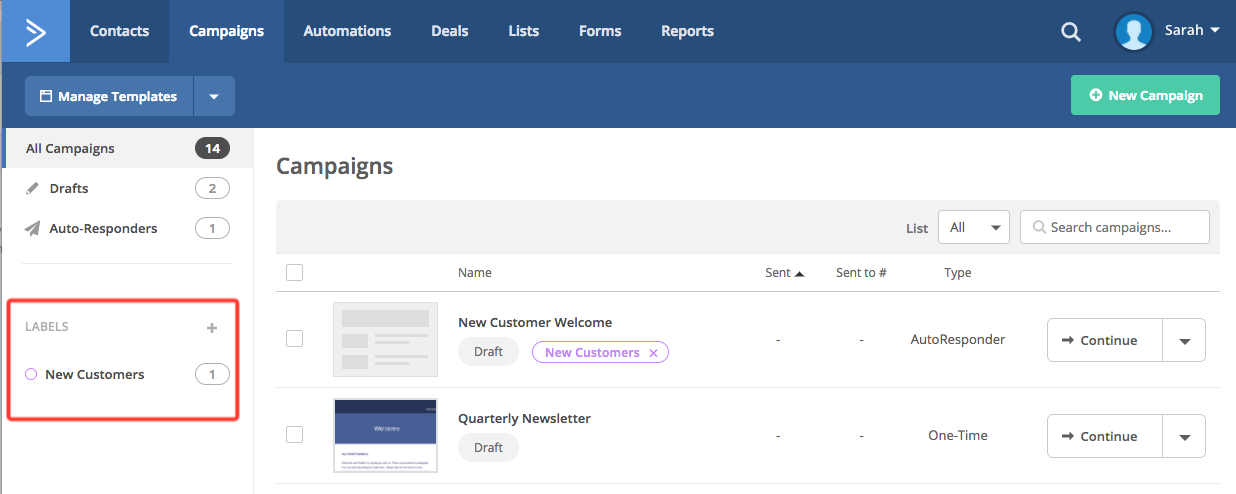Expand options arrow beside New Customer Welcome Continue
The image size is (1236, 494).
point(1184,341)
